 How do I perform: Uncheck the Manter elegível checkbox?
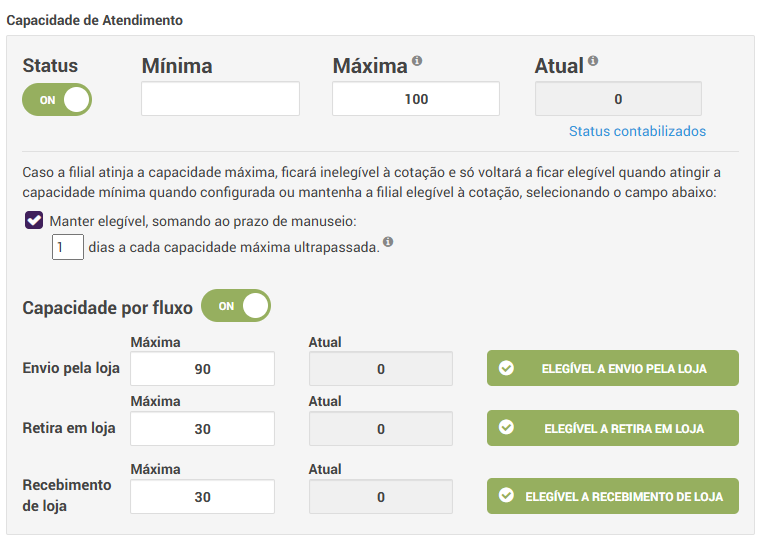34,221
